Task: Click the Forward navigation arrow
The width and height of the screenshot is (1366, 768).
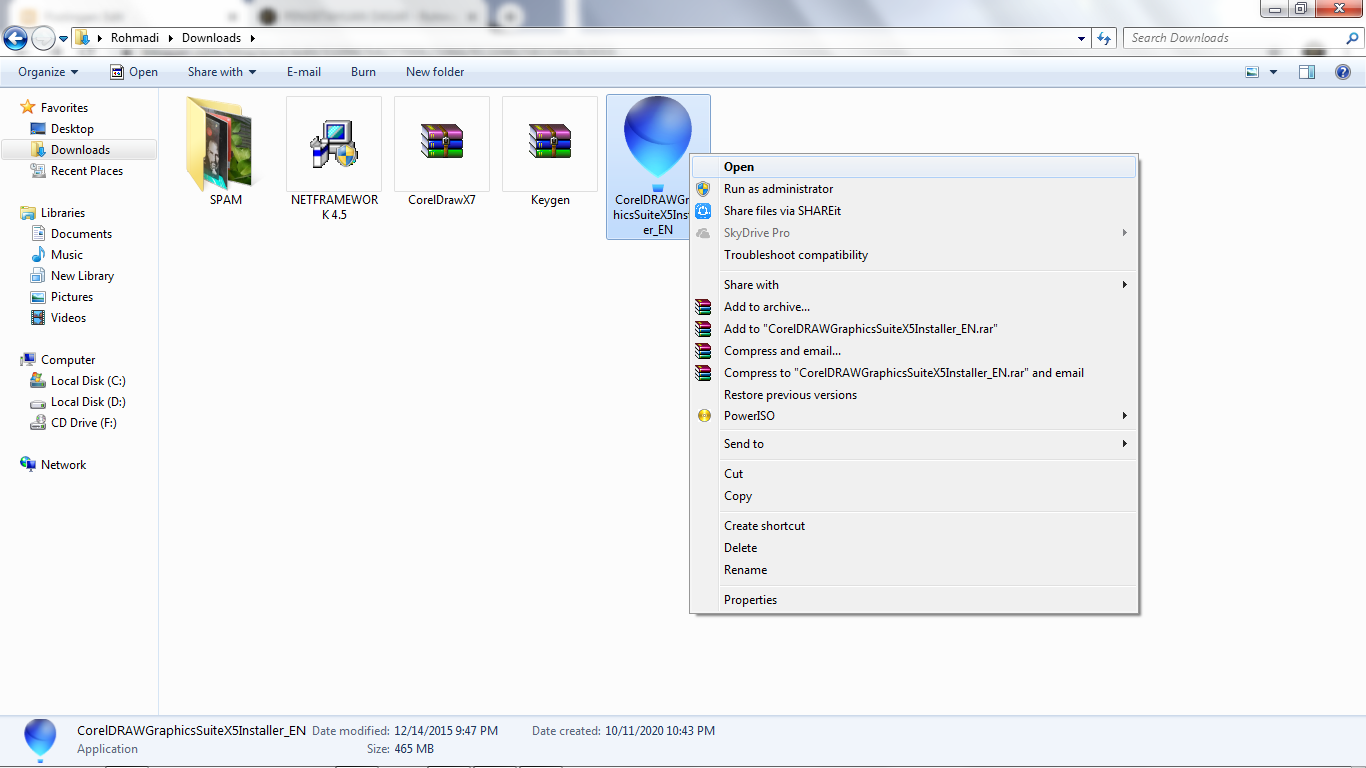Action: (43, 38)
